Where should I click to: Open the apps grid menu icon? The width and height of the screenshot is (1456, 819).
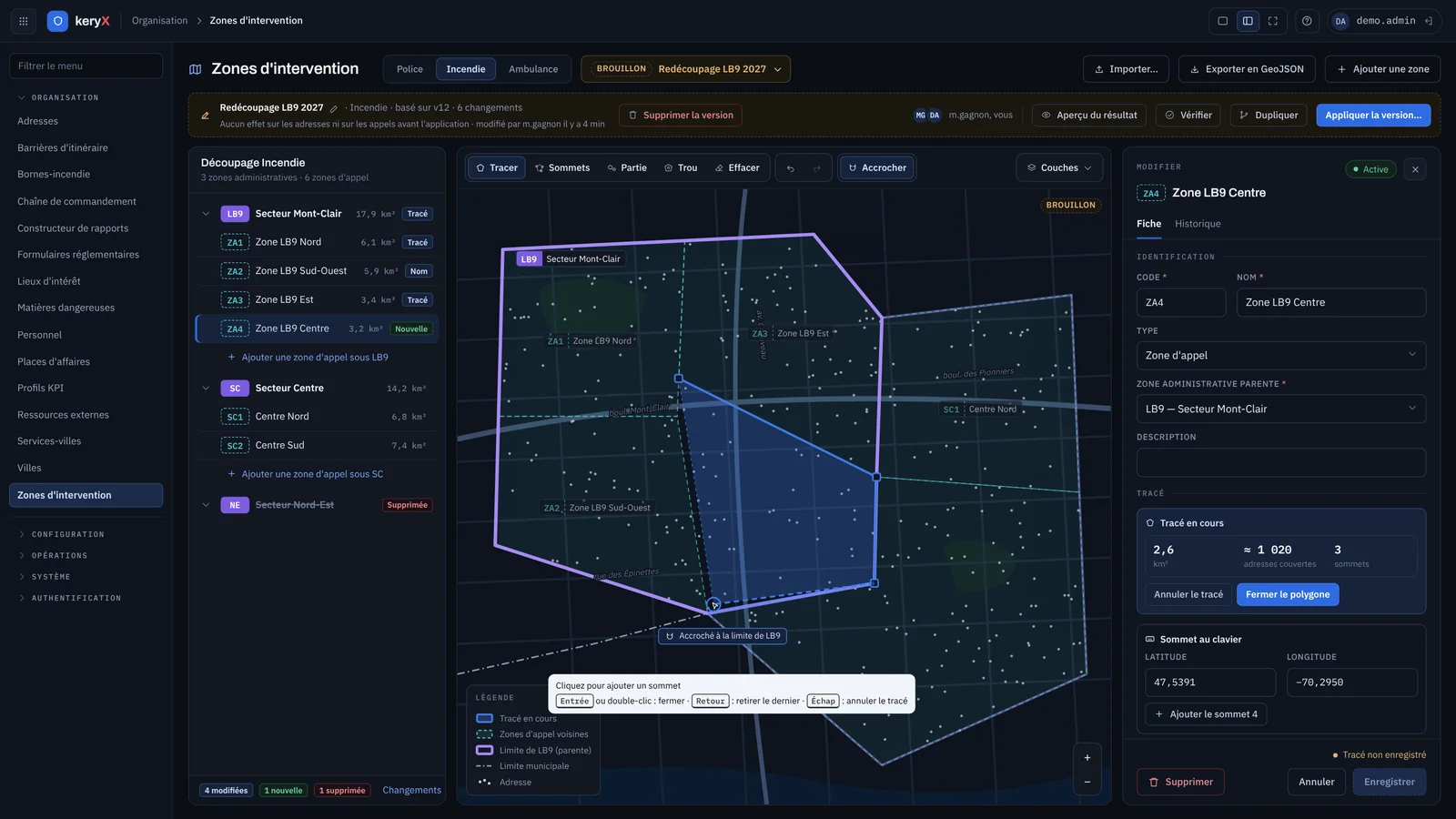coord(24,21)
